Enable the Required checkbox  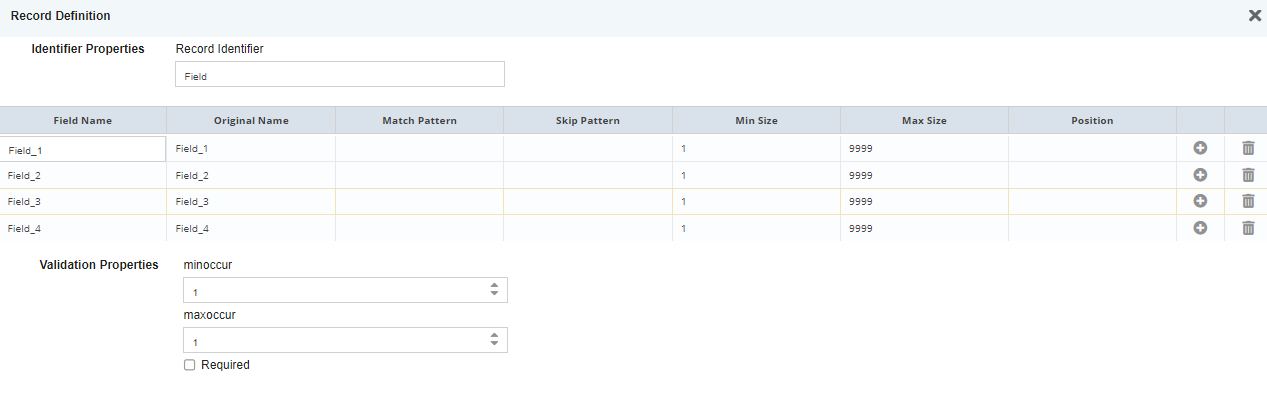click(x=190, y=366)
